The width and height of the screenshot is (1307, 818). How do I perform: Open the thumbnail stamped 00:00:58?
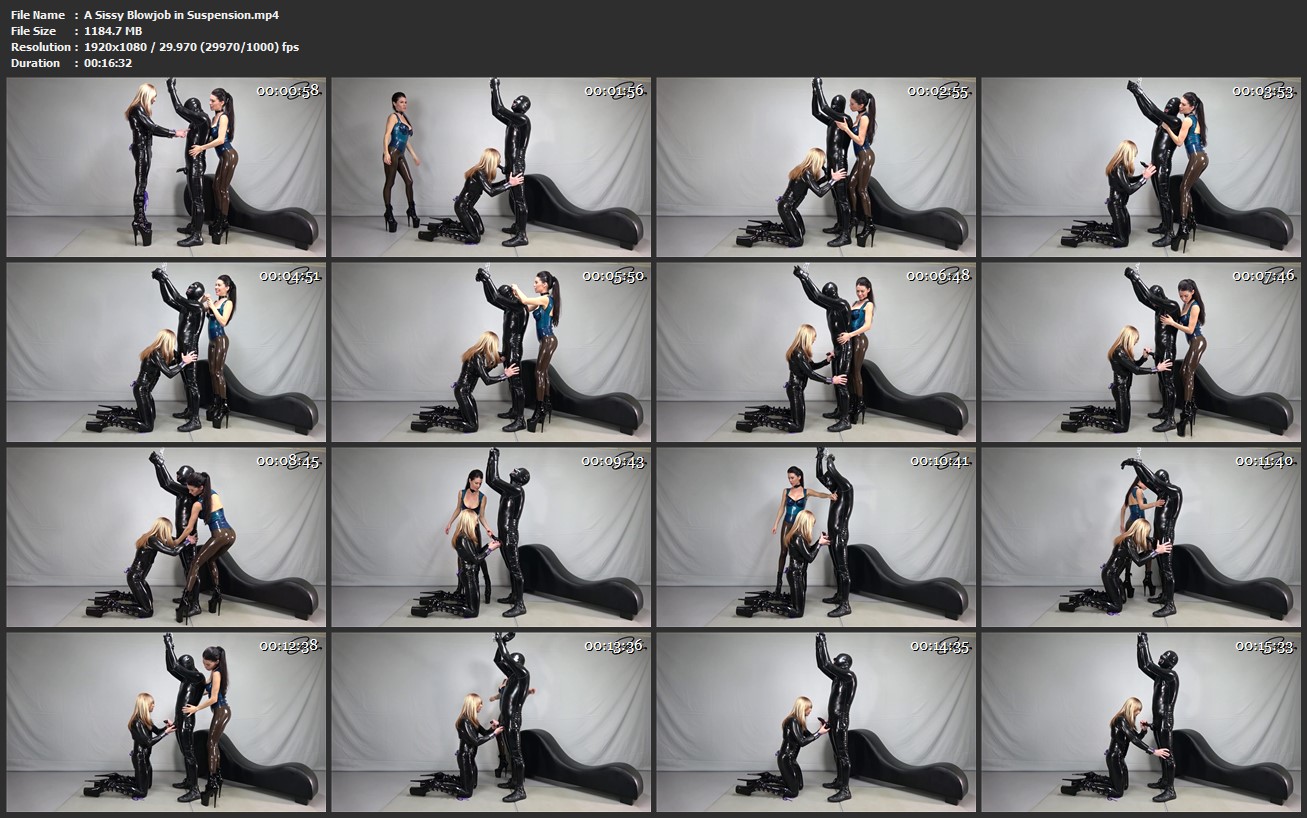coord(166,168)
